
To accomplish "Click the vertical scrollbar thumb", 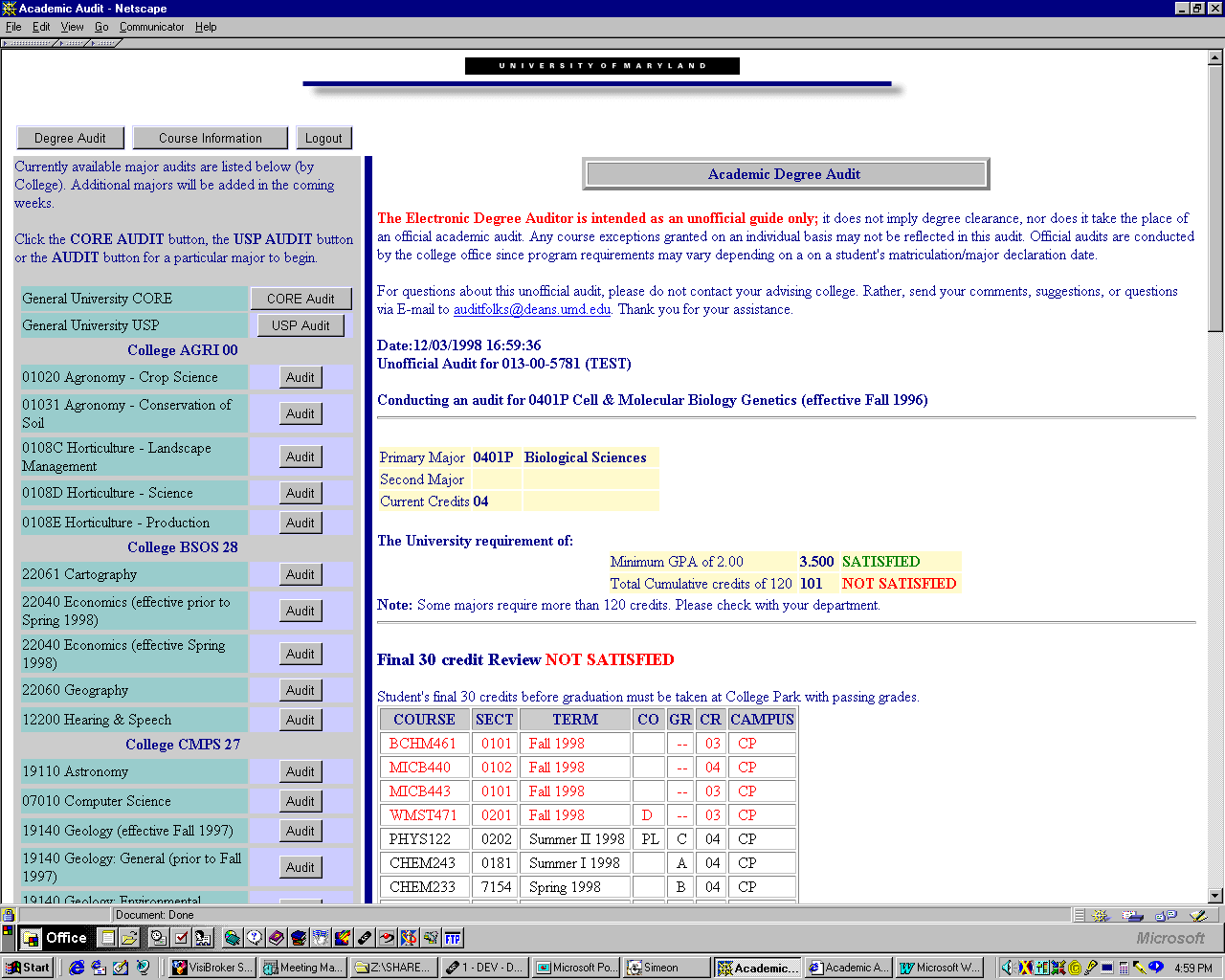I will [1215, 198].
